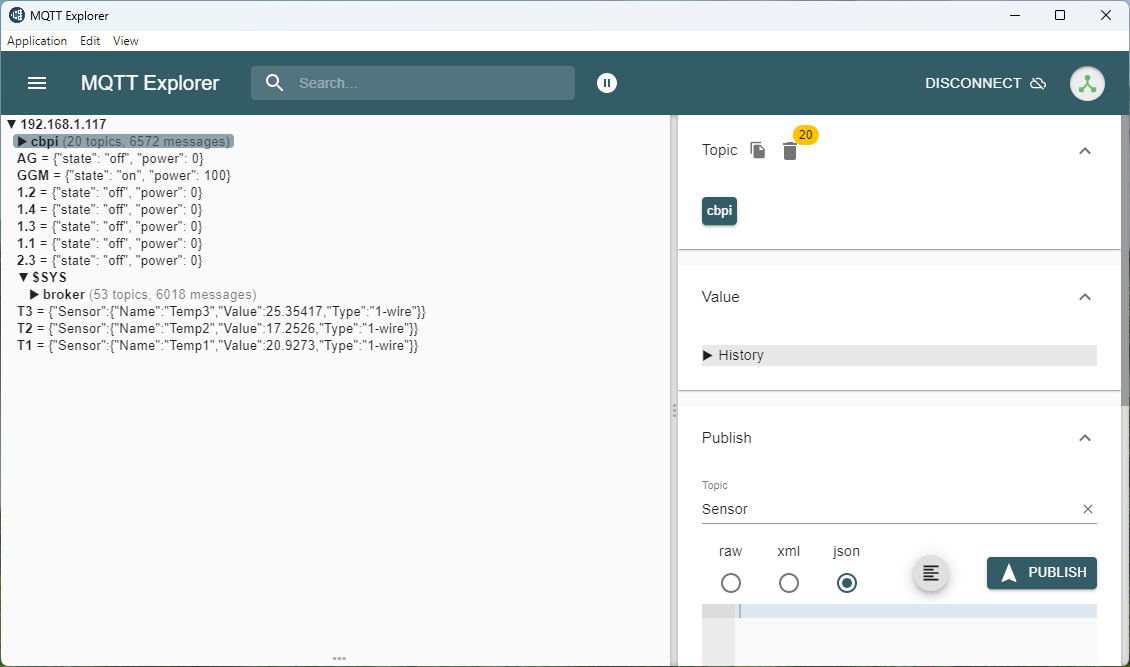This screenshot has width=1130, height=667.
Task: Collapse the $SYS tree node
Action: (24, 277)
